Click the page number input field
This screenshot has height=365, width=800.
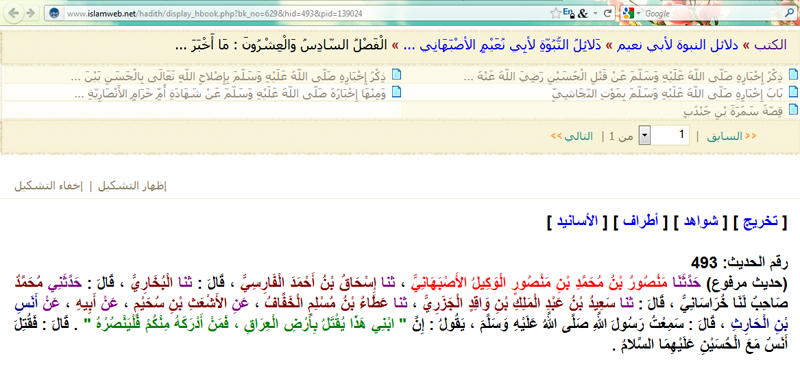670,136
